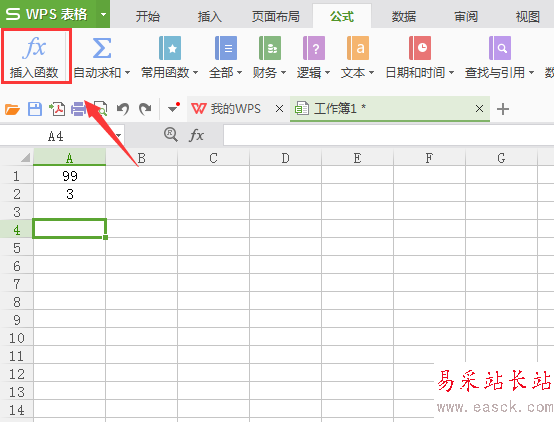Screen dimensions: 554x422
Task: Click cell A2 containing 3
Action: point(70,194)
